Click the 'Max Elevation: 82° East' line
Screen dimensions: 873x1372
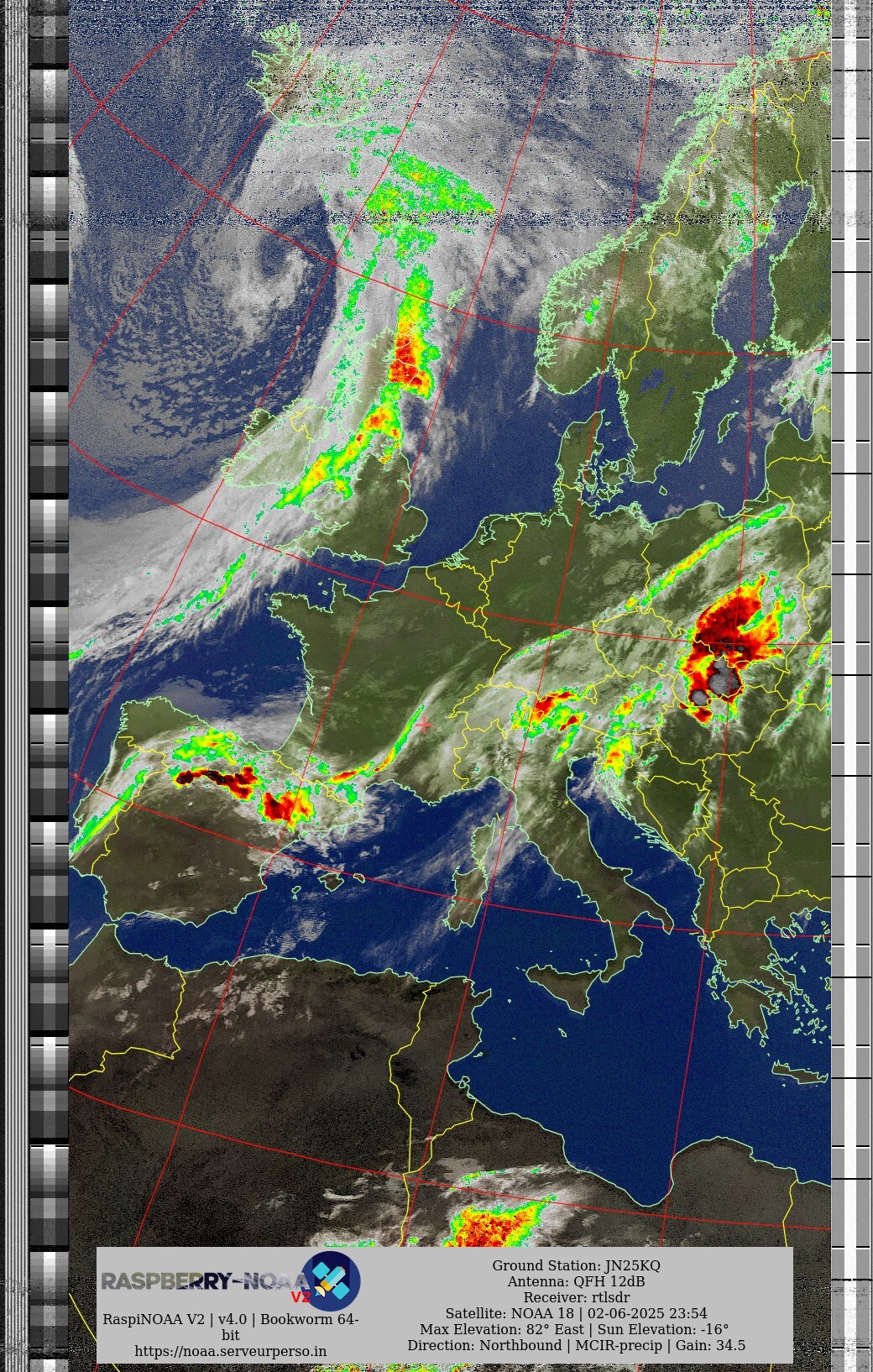tap(576, 1329)
